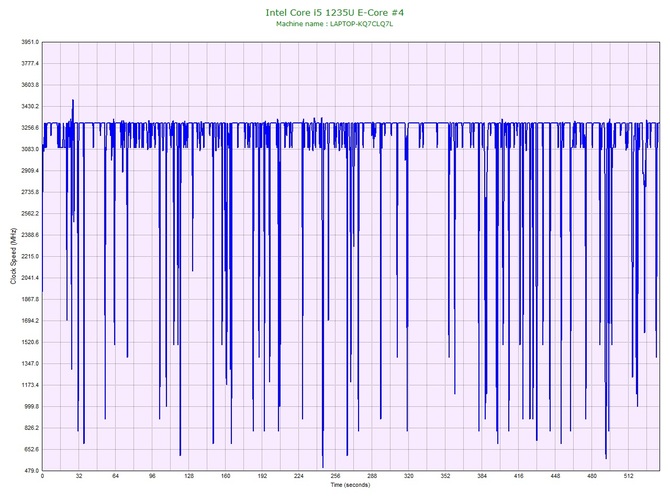Image resolution: width=670 pixels, height=502 pixels.
Task: Click the 416 tick on the time axis
Action: [x=519, y=476]
